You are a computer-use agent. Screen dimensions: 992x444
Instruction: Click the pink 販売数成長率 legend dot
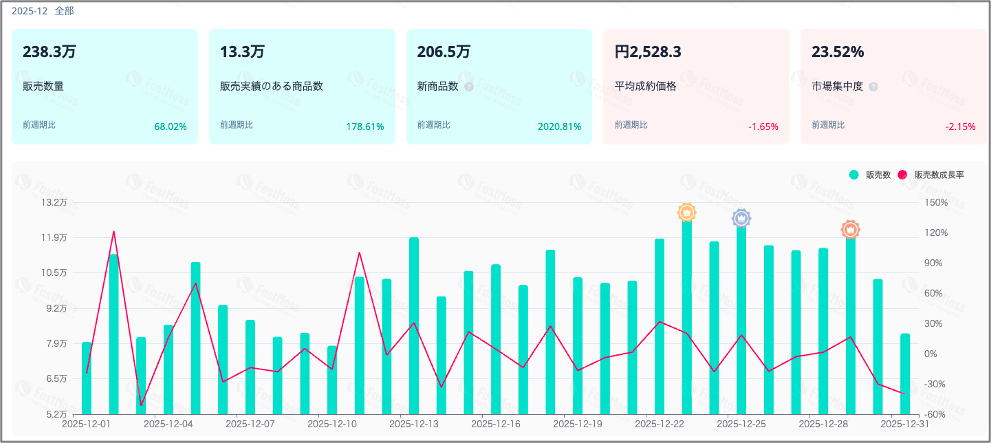point(903,175)
